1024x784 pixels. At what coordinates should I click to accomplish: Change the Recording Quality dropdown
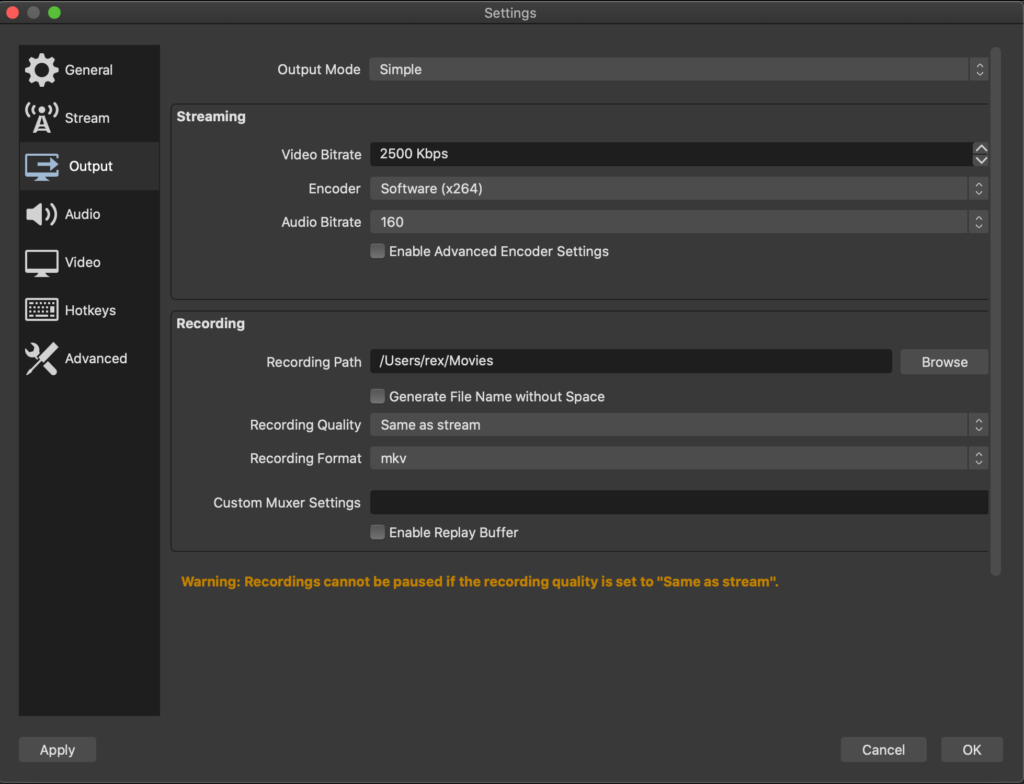point(679,425)
